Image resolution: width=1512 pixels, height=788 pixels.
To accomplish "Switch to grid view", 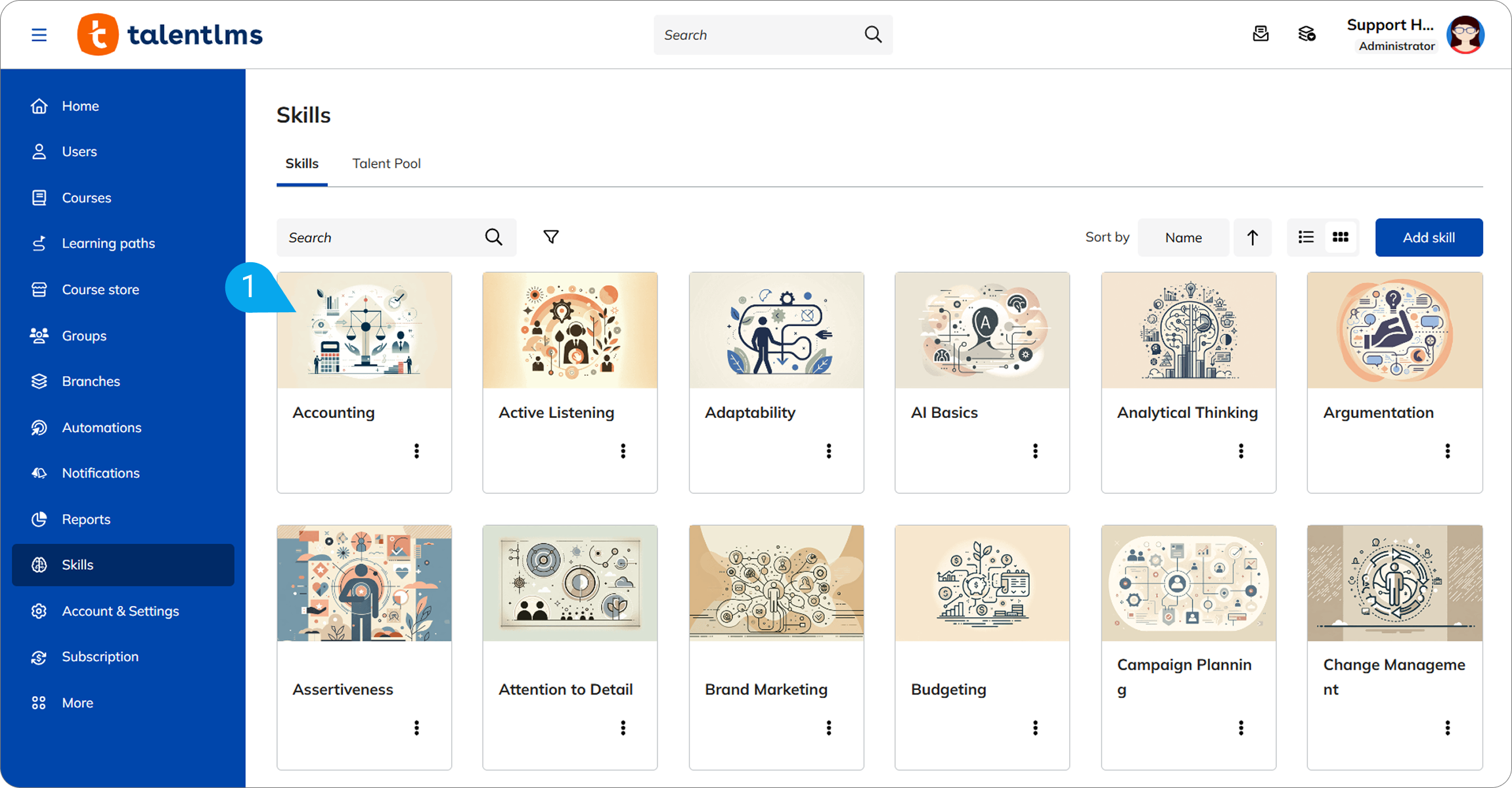I will pyautogui.click(x=1341, y=237).
